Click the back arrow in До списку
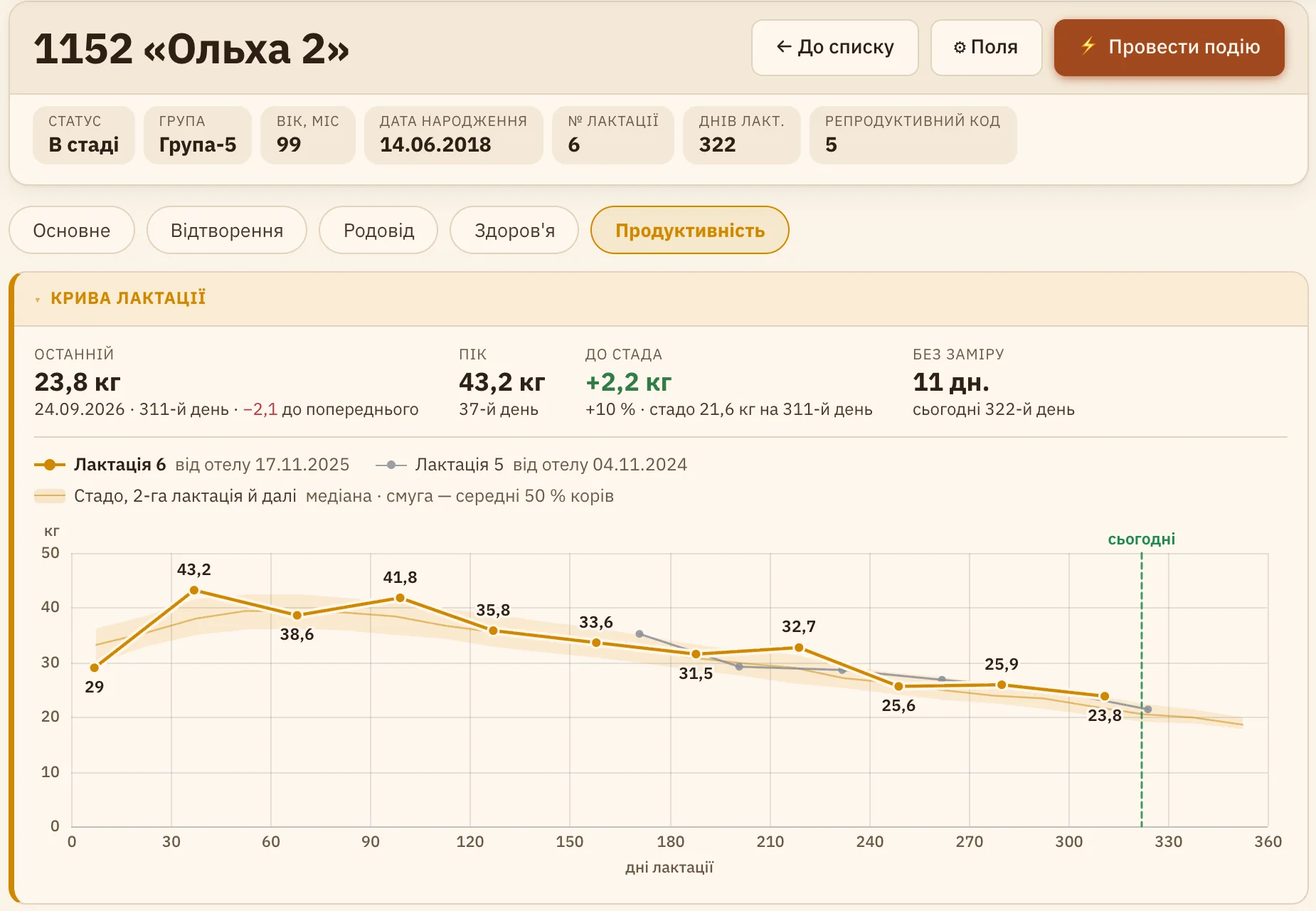This screenshot has width=1316, height=911. pyautogui.click(x=784, y=47)
